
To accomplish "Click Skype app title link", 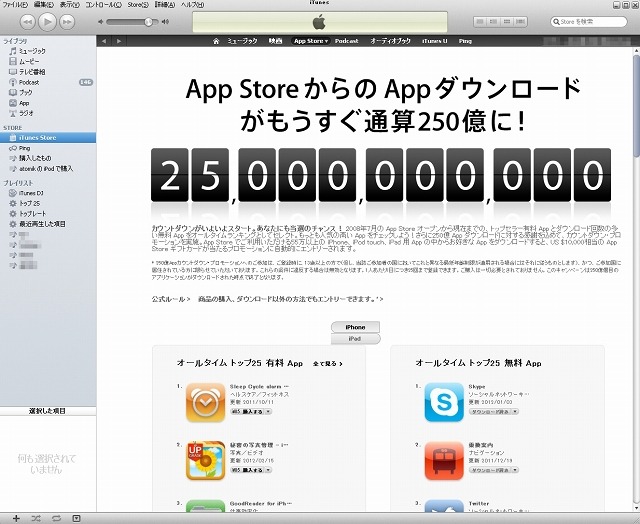I will [477, 386].
